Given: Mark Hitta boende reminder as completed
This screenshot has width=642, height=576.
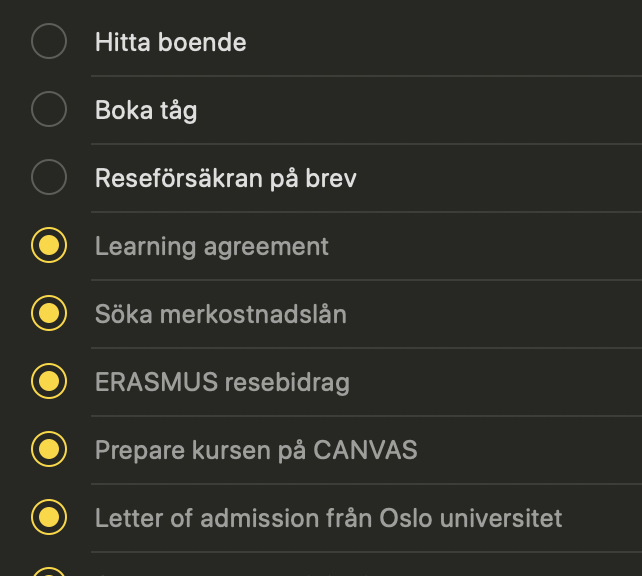Looking at the screenshot, I should [x=49, y=41].
